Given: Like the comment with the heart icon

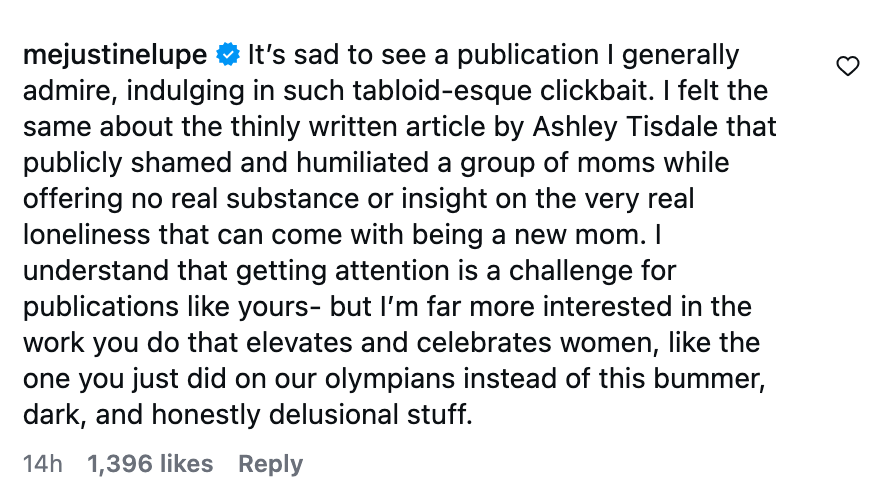Looking at the screenshot, I should [x=847, y=67].
